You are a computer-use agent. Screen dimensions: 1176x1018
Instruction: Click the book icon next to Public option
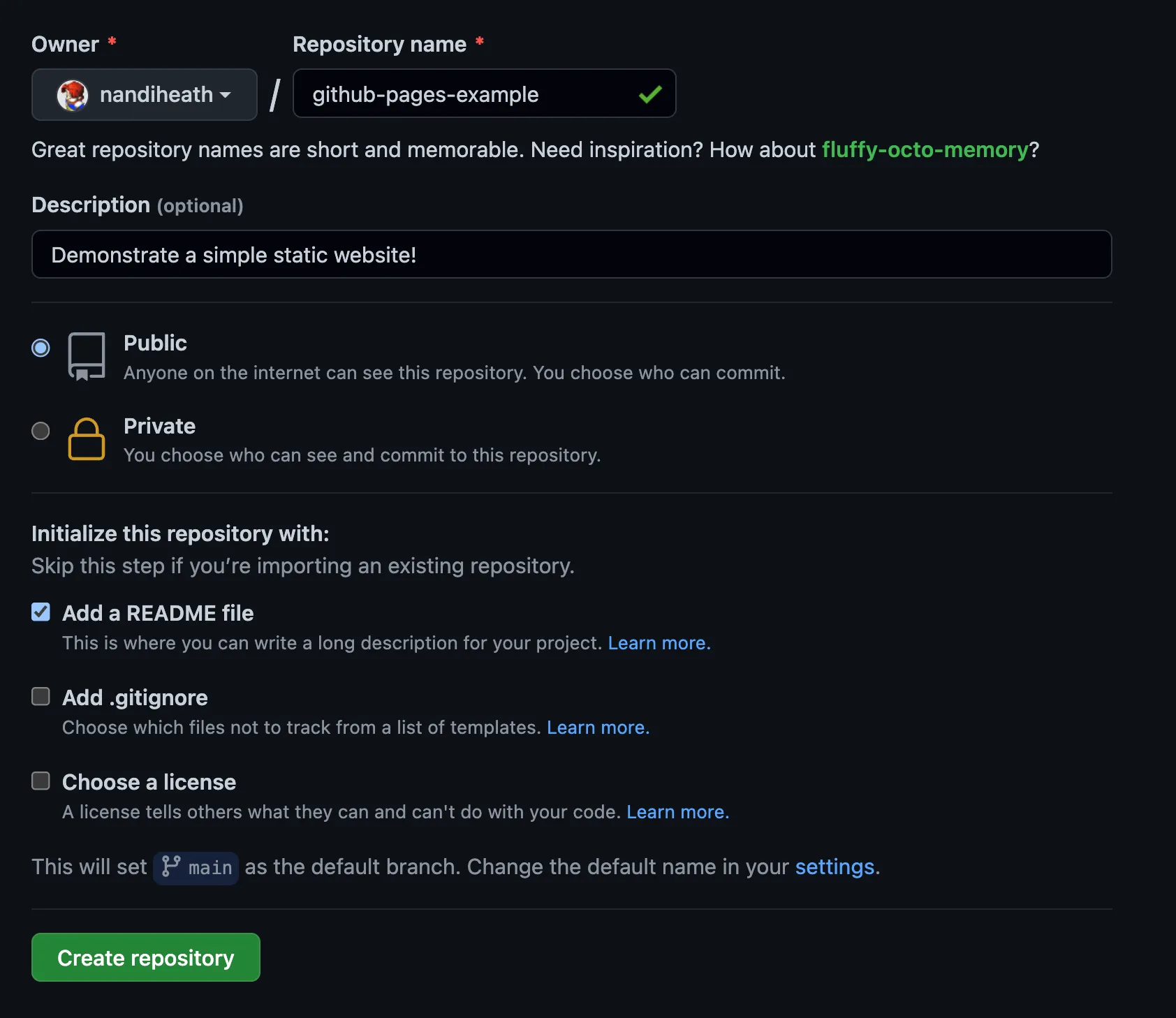click(86, 356)
